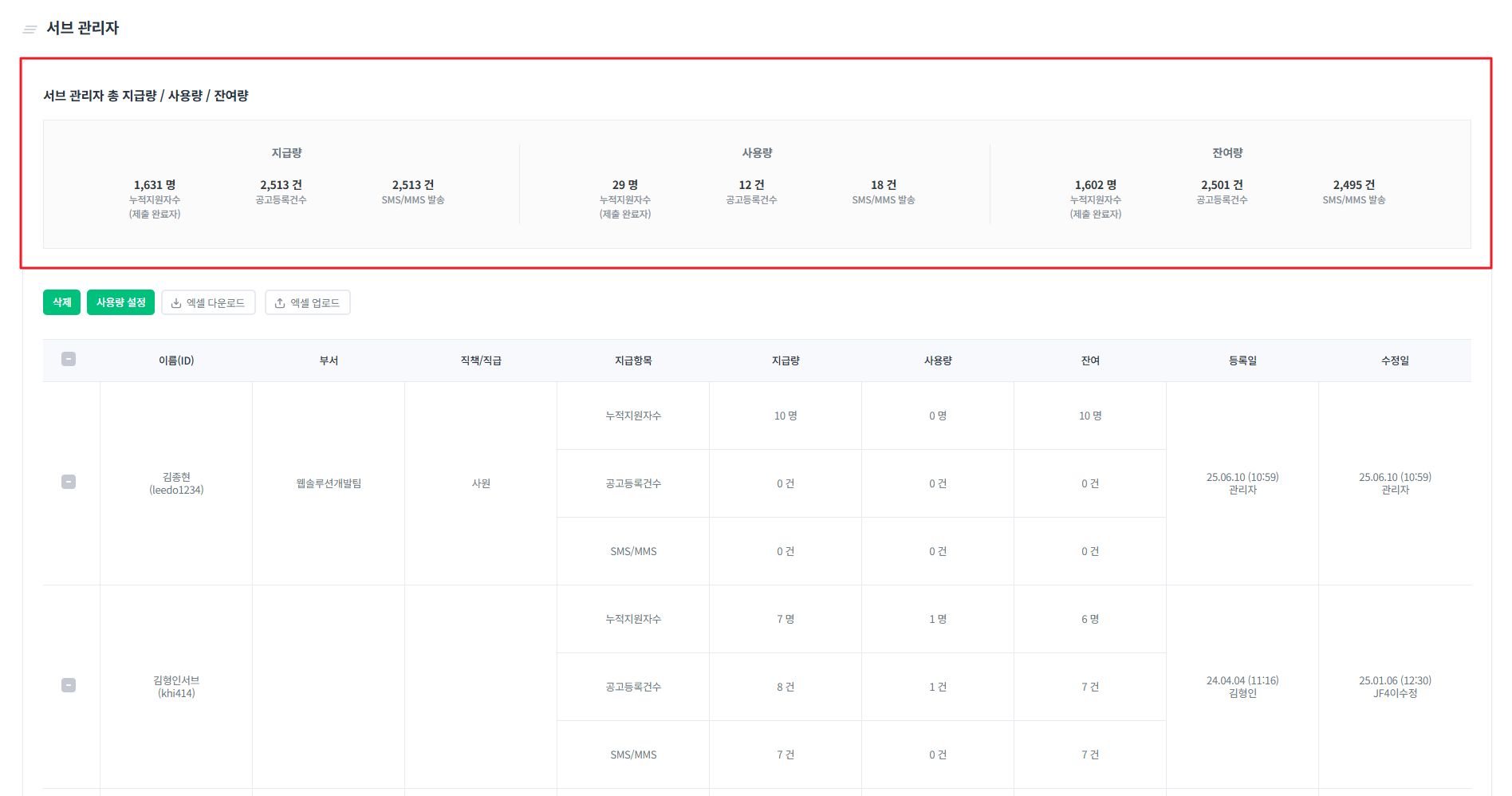Click the 웹솔루션개발팀 department cell
Viewport: 1512px width, 796px height.
(329, 483)
